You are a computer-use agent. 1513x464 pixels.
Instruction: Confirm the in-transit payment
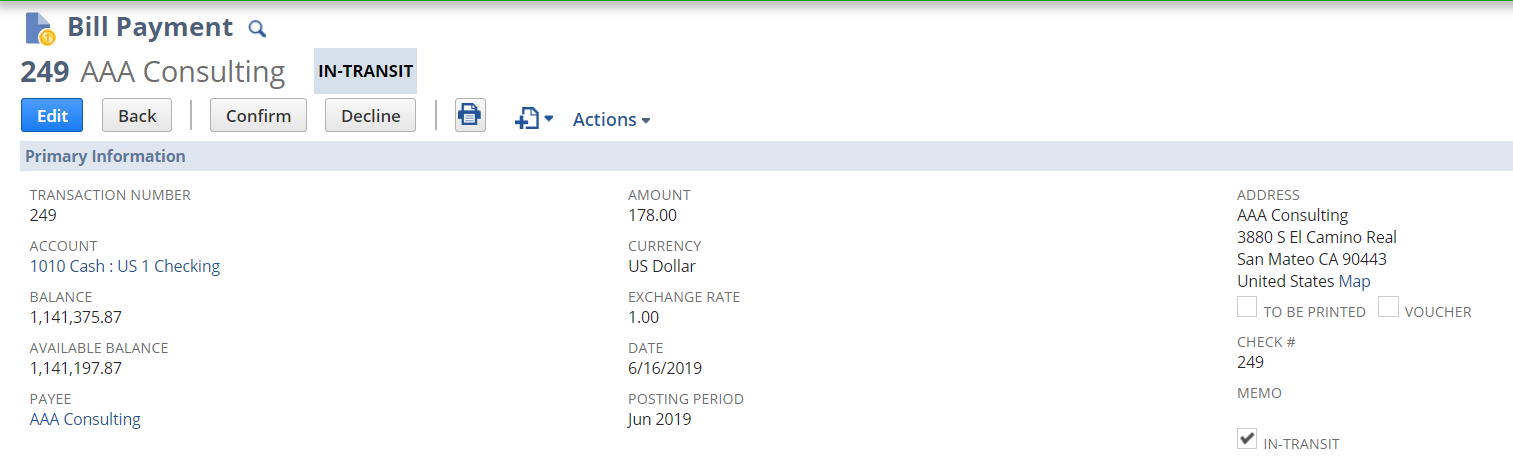[x=258, y=115]
